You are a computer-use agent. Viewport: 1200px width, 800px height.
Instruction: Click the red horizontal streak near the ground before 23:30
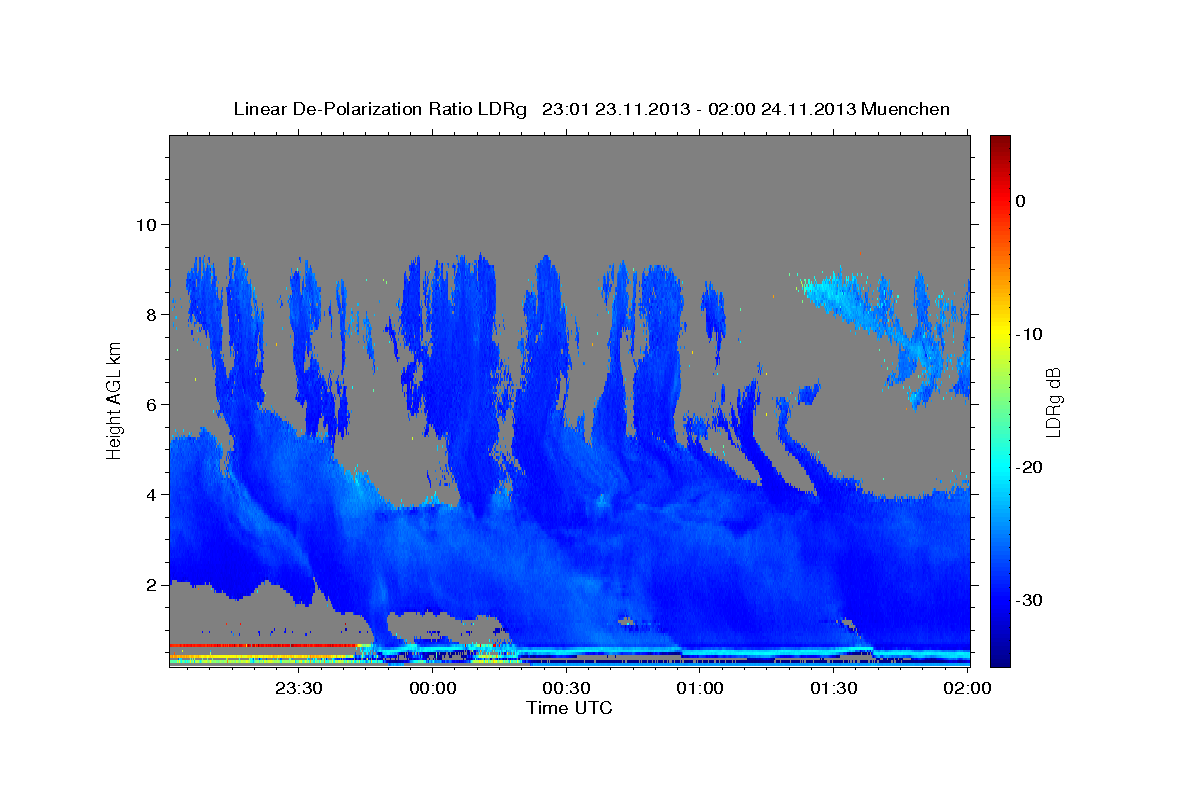(264, 645)
